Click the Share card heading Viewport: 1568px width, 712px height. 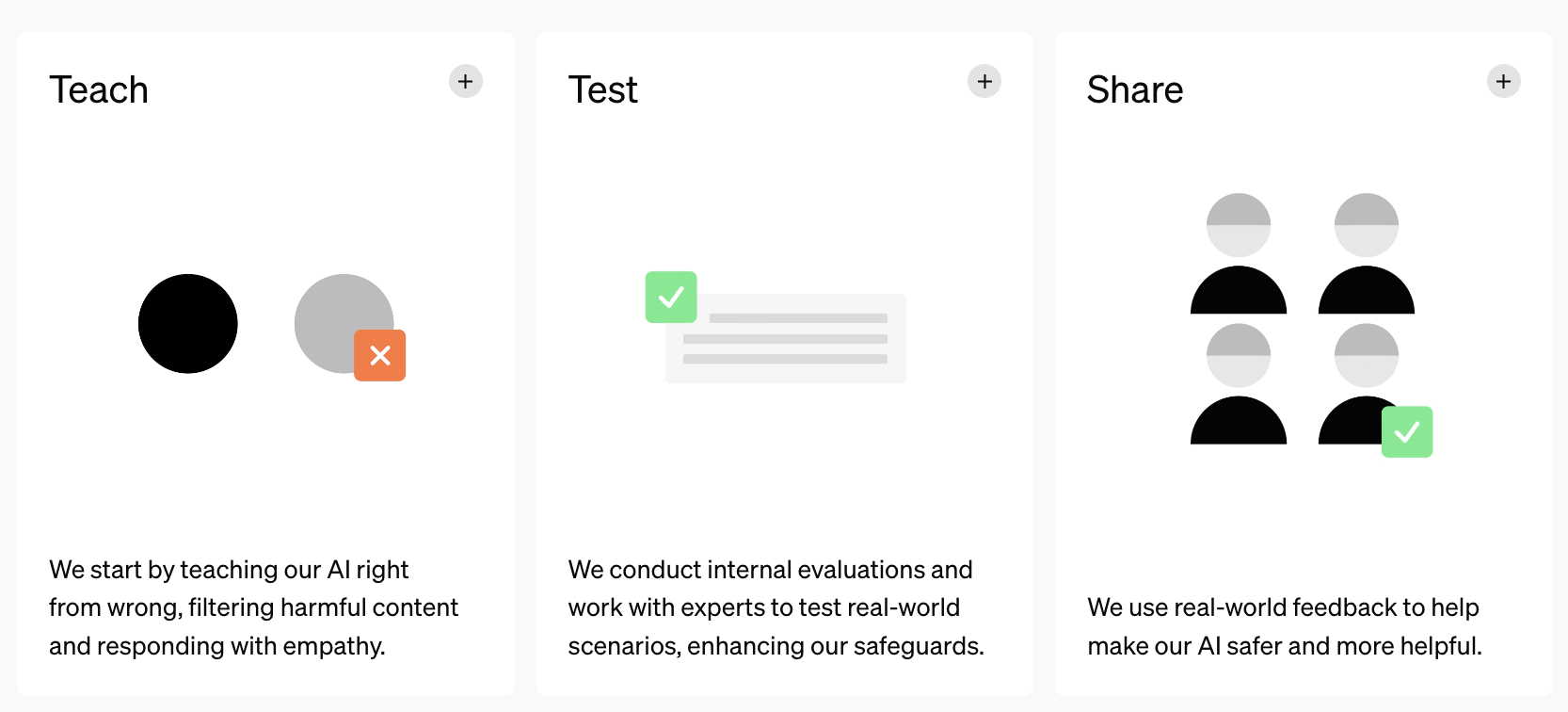tap(1135, 90)
